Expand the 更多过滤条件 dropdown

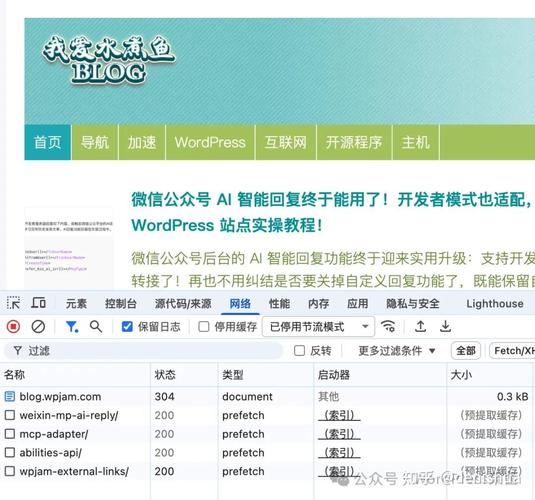pyautogui.click(x=397, y=351)
